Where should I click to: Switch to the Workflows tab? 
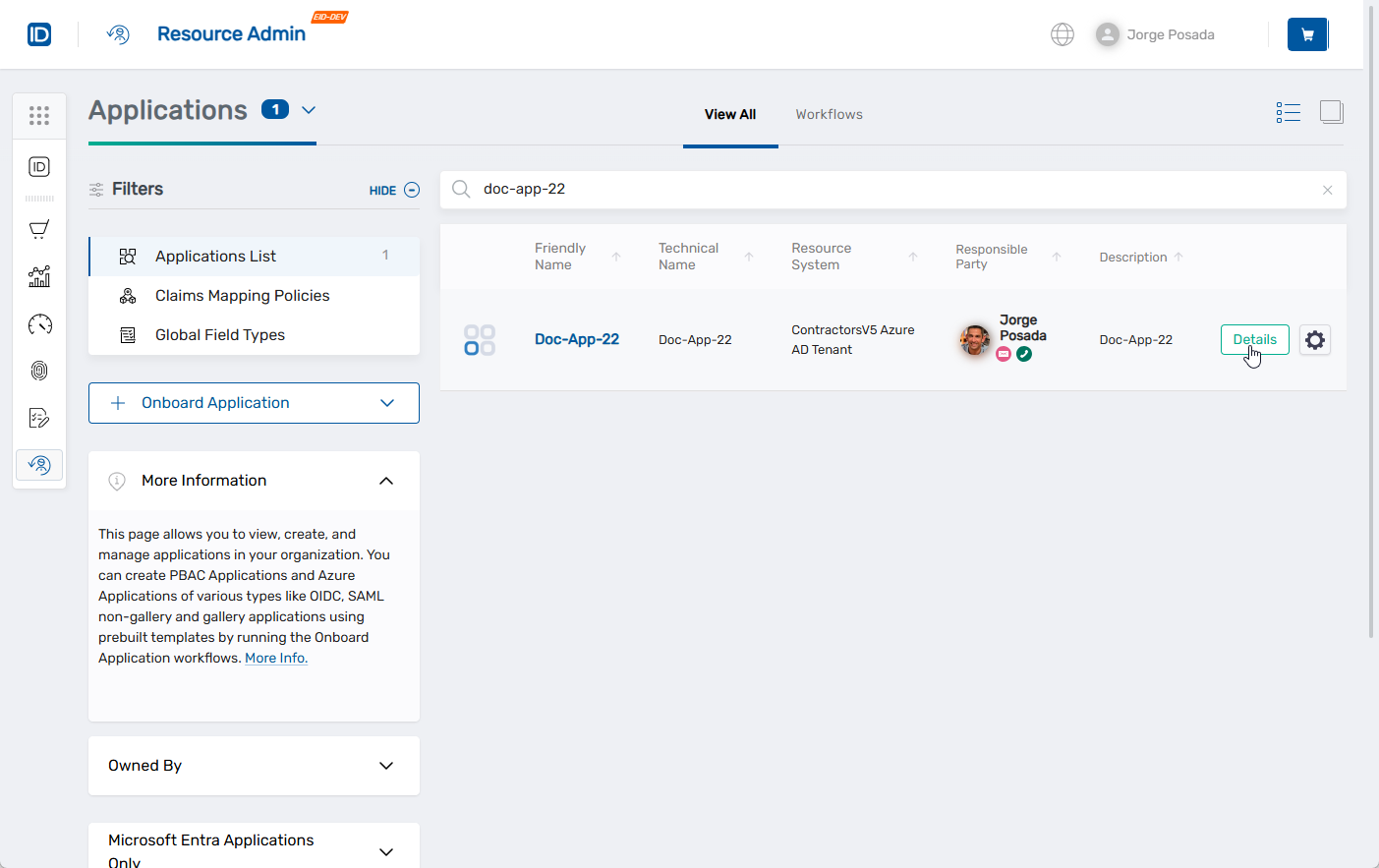(829, 115)
